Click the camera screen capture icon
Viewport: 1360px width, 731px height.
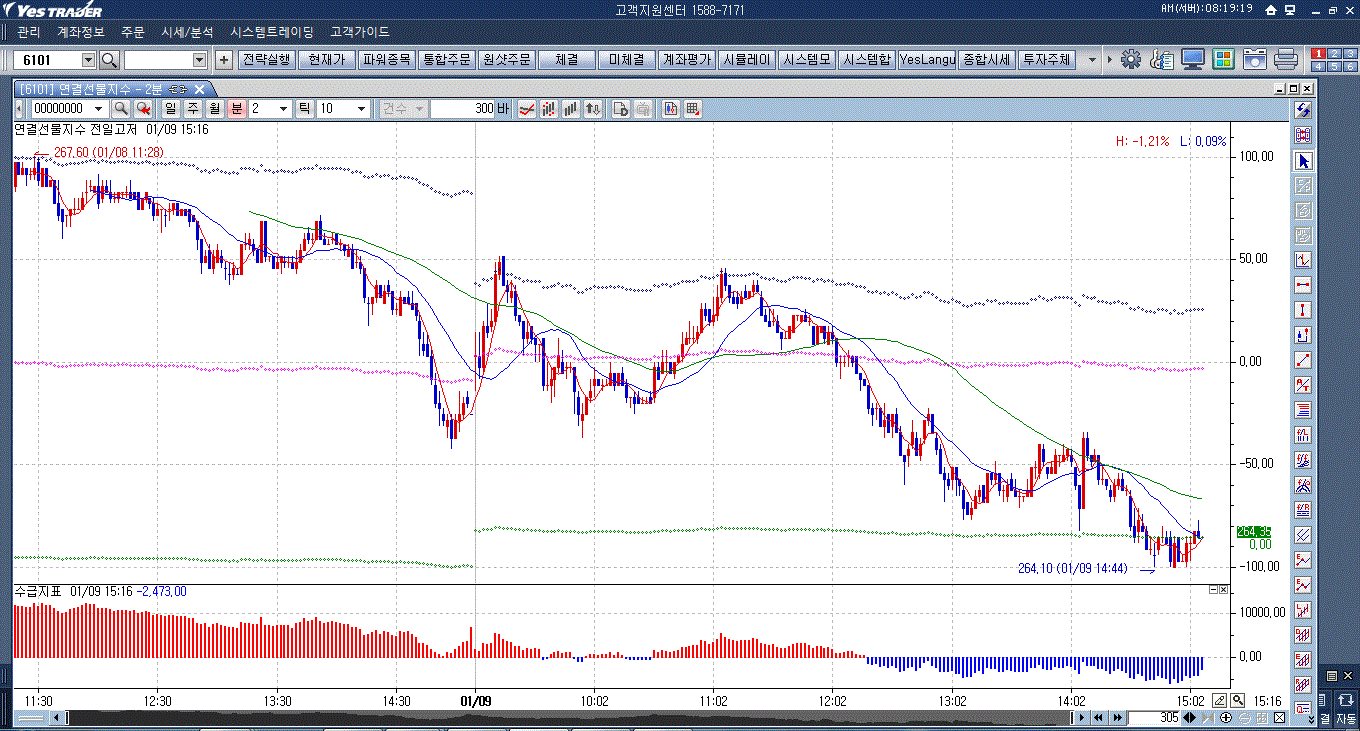click(1254, 60)
